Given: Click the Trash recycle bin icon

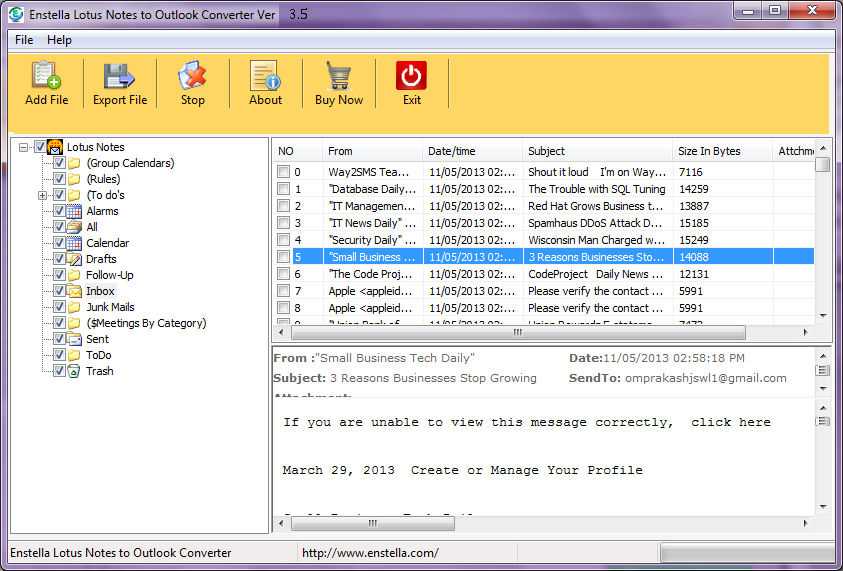Looking at the screenshot, I should click(74, 371).
